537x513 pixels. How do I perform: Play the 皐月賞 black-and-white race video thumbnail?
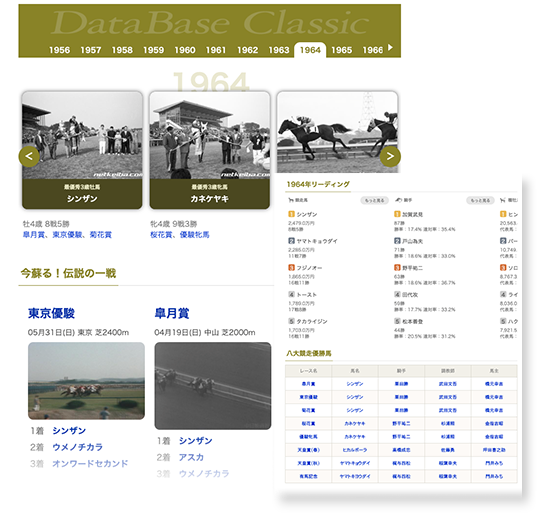click(213, 386)
